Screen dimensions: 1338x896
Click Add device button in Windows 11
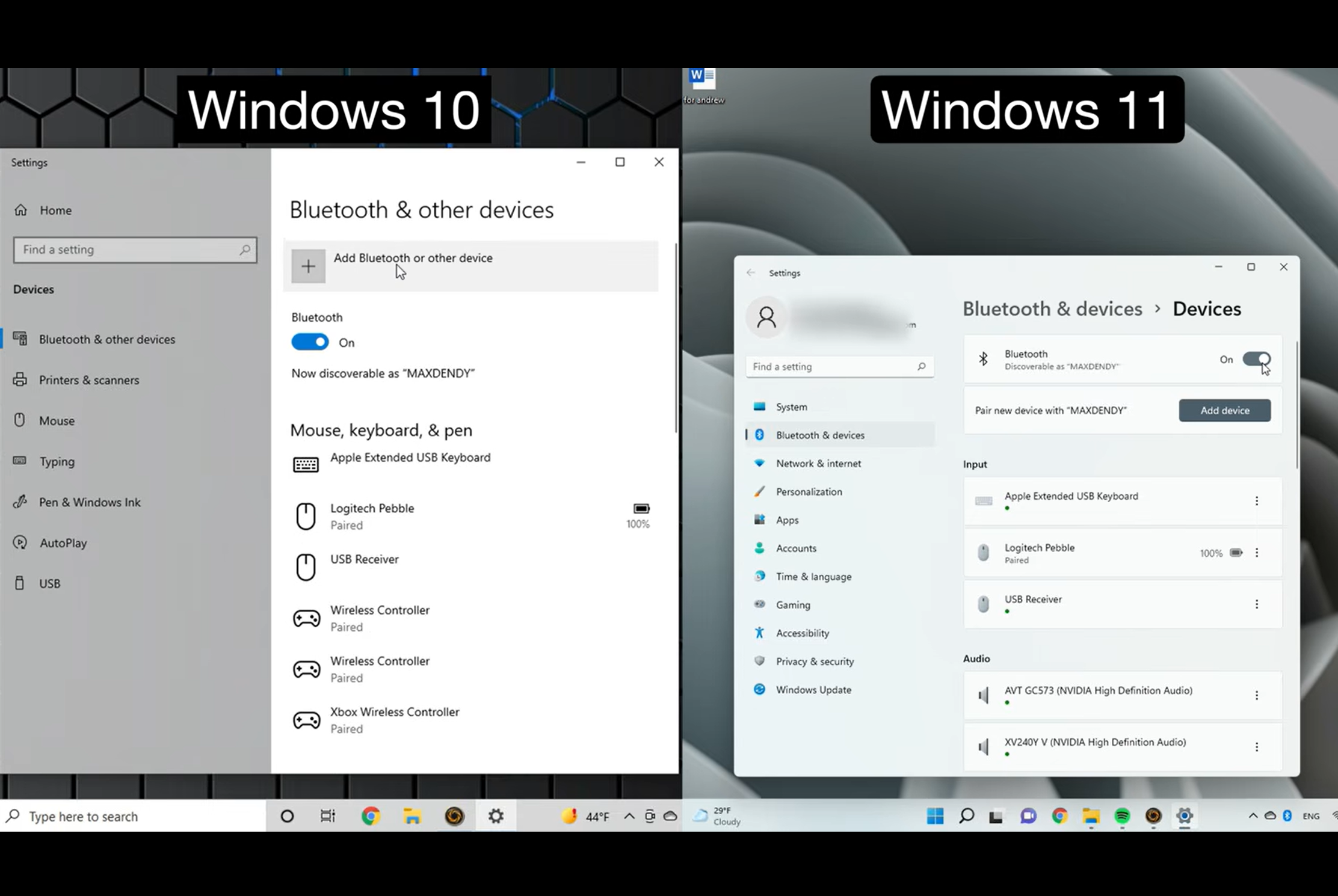(1225, 410)
